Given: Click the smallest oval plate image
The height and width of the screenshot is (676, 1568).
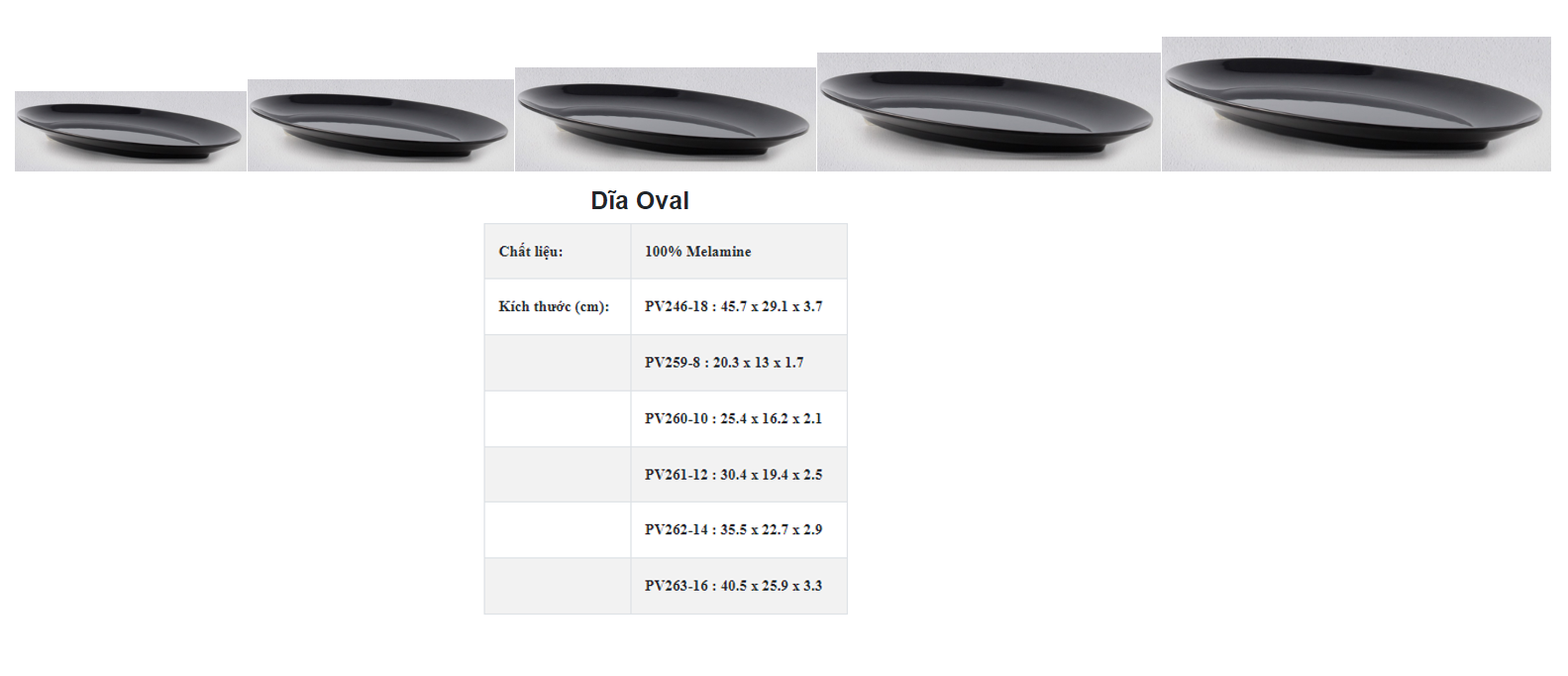Looking at the screenshot, I should pos(131,131).
